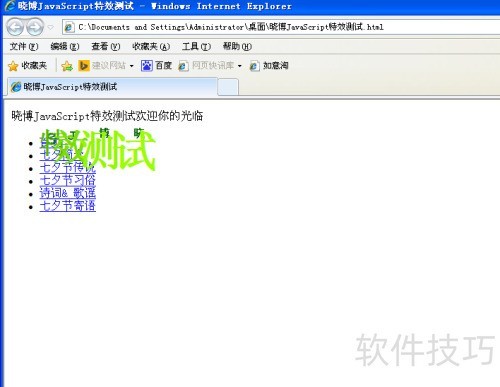Go back with the Back arrow button
The width and height of the screenshot is (500, 387).
click(15, 27)
